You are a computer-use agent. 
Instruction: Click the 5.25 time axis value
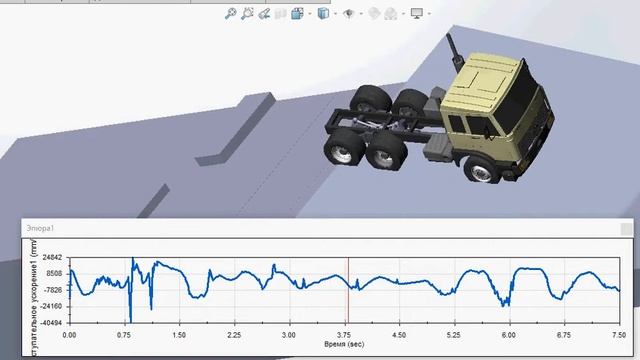click(453, 335)
